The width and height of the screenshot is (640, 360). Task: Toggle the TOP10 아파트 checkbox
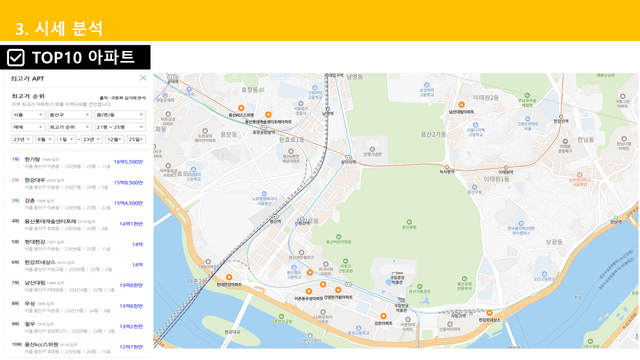[16, 58]
